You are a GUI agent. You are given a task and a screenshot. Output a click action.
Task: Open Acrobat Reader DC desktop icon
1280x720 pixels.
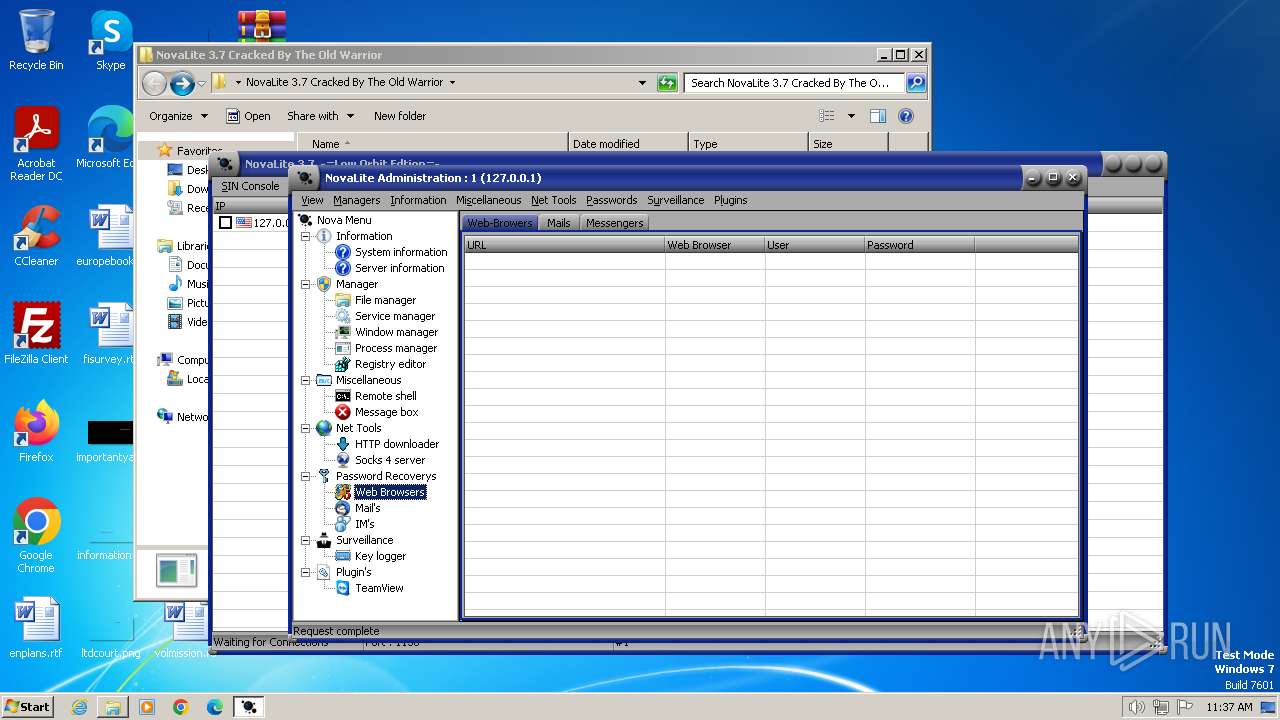tap(37, 144)
